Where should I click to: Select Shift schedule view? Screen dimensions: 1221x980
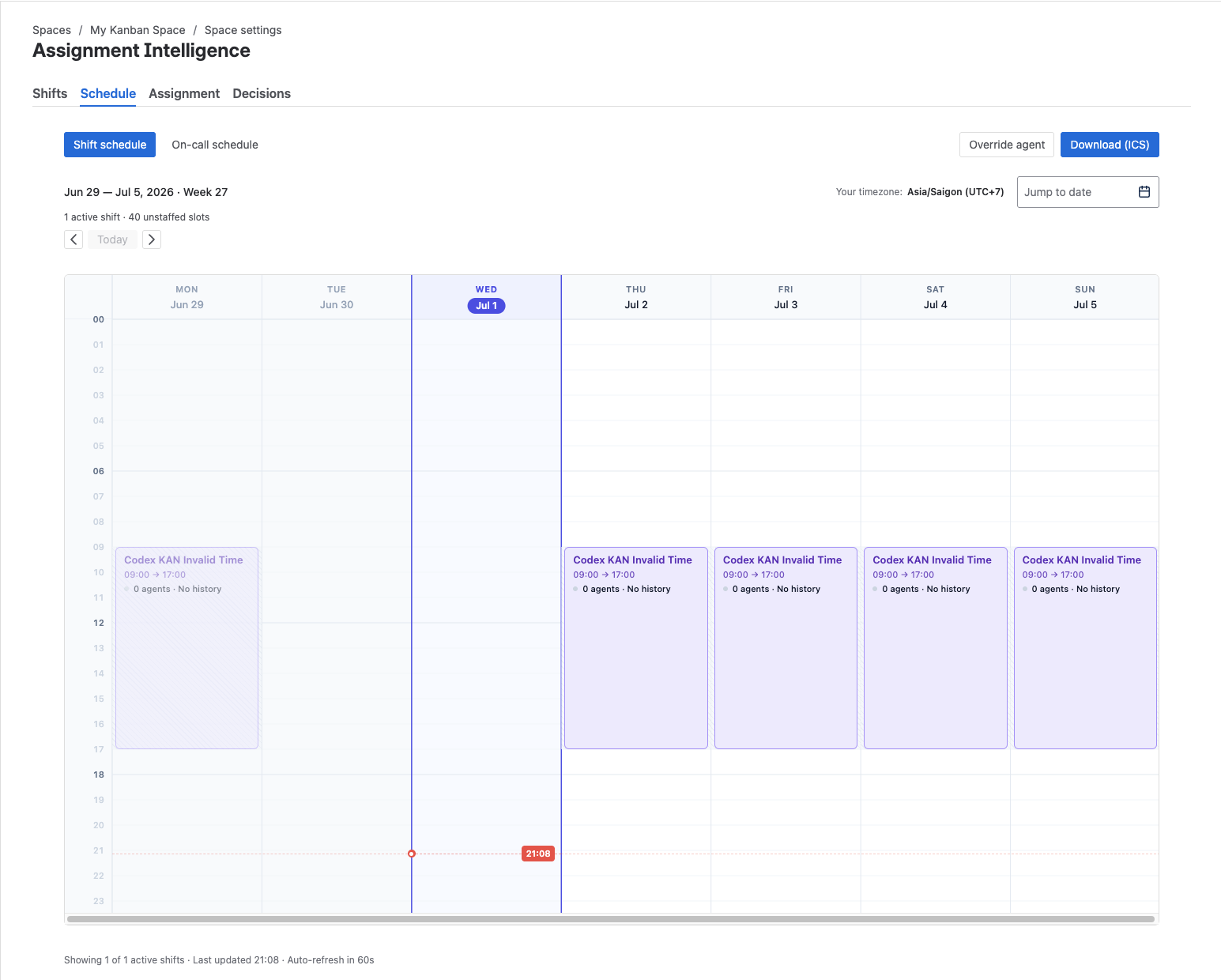click(x=110, y=145)
